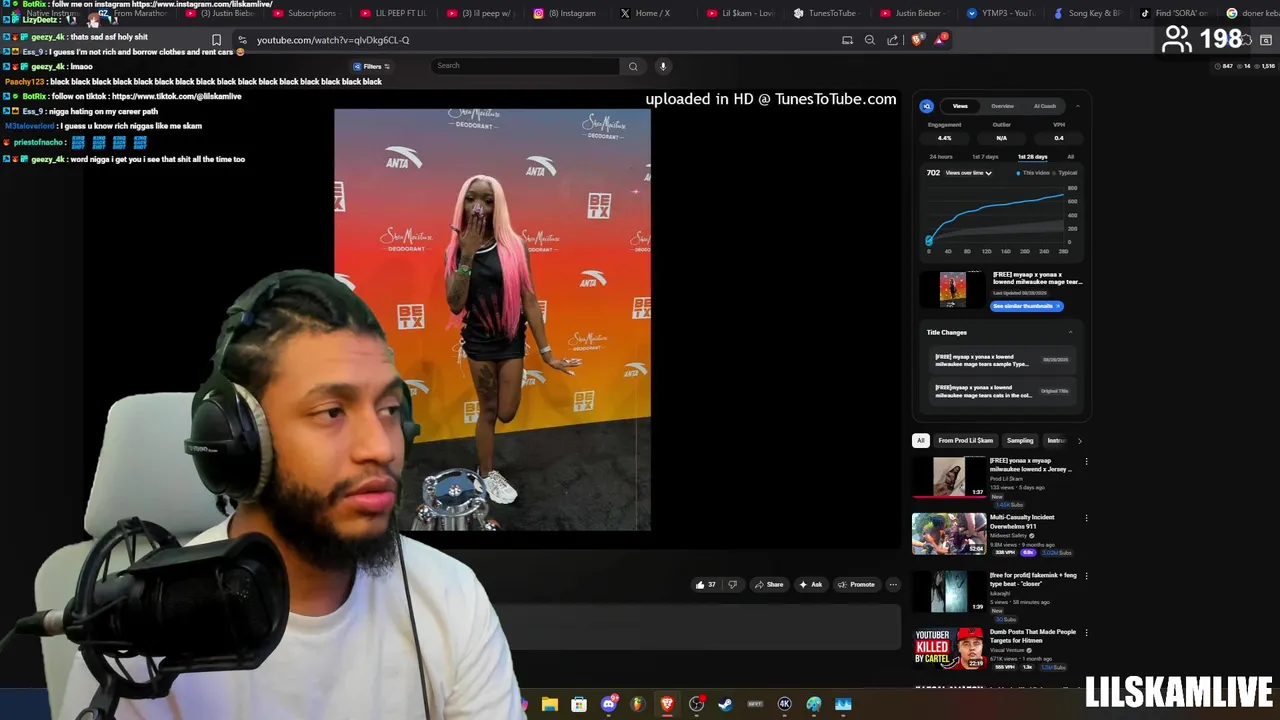Click the site settings icon beside URL

(242, 40)
